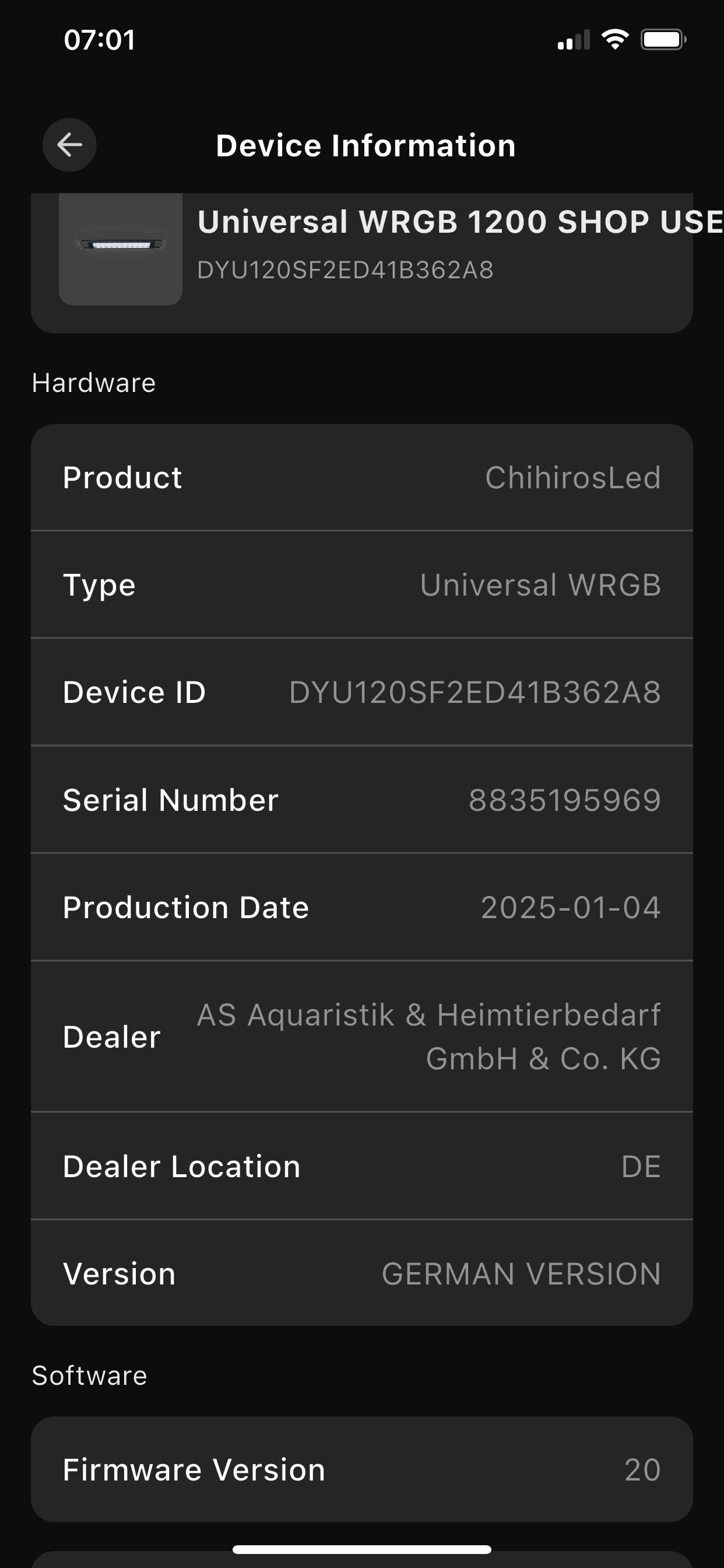Tap the Dealer AS Aquaristik row
Viewport: 724px width, 1568px height.
click(362, 1037)
